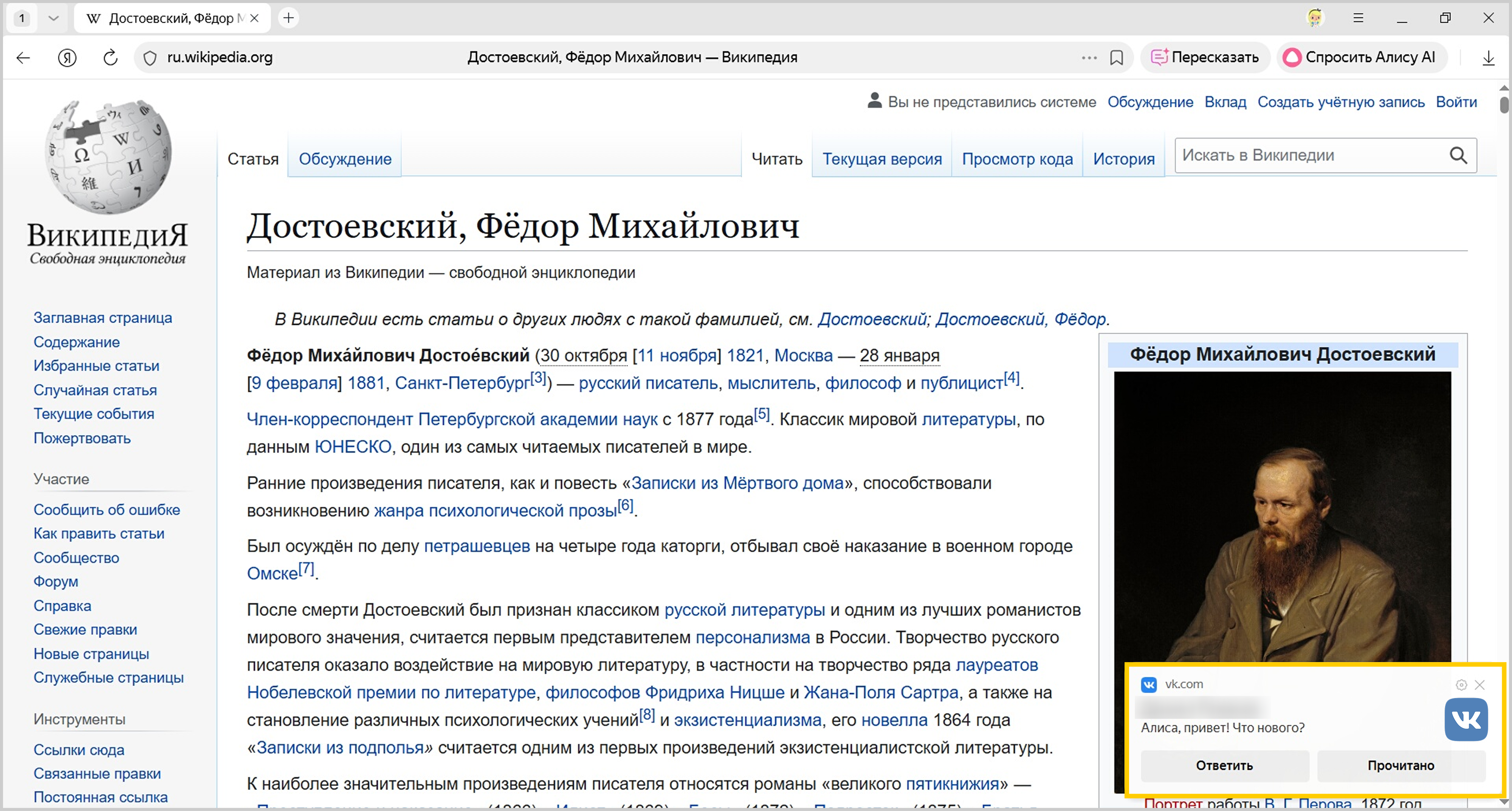The height and width of the screenshot is (811, 1512).
Task: Click the browser back arrow
Action: click(23, 57)
